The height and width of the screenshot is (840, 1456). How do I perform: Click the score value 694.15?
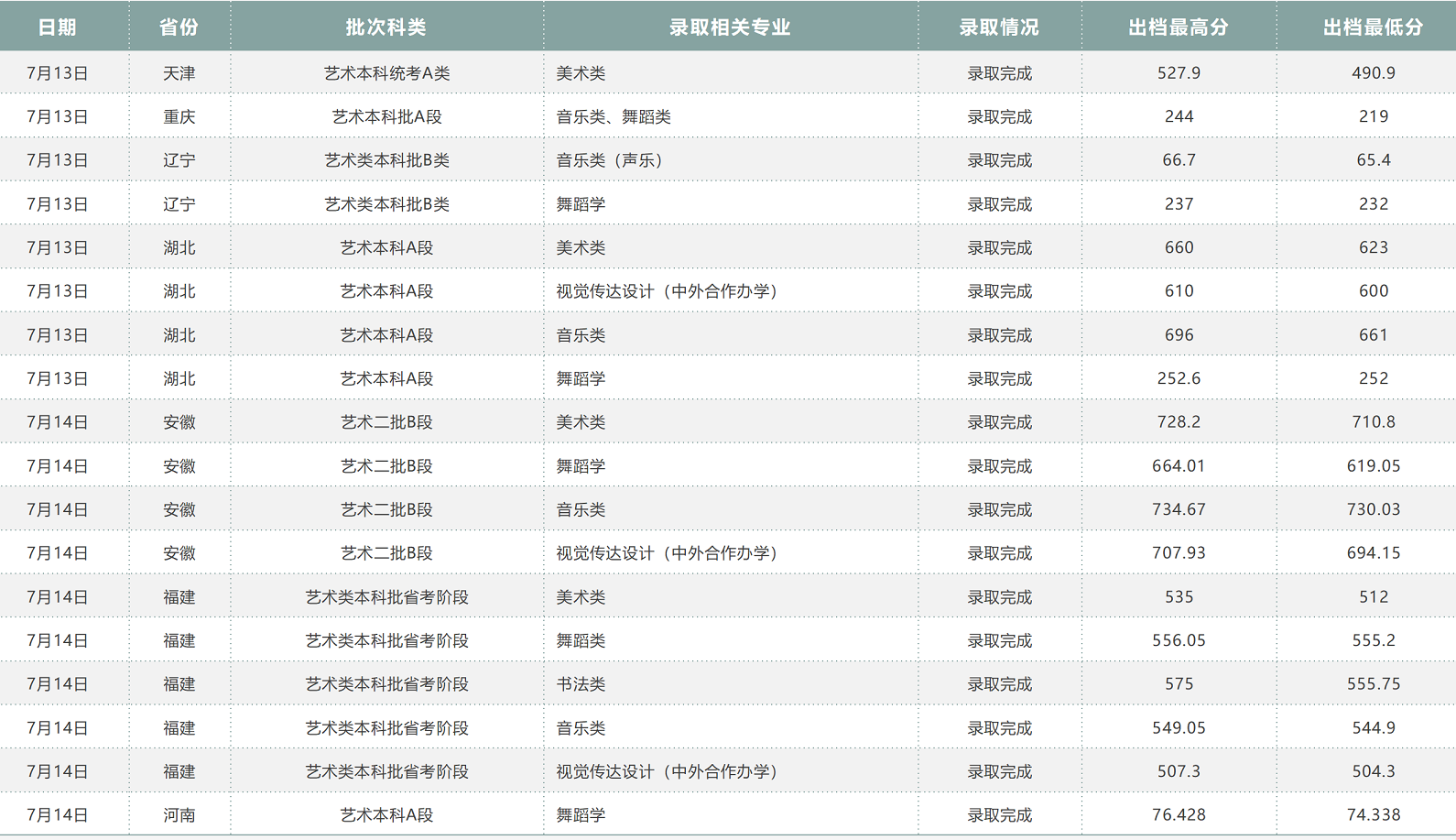point(1374,553)
